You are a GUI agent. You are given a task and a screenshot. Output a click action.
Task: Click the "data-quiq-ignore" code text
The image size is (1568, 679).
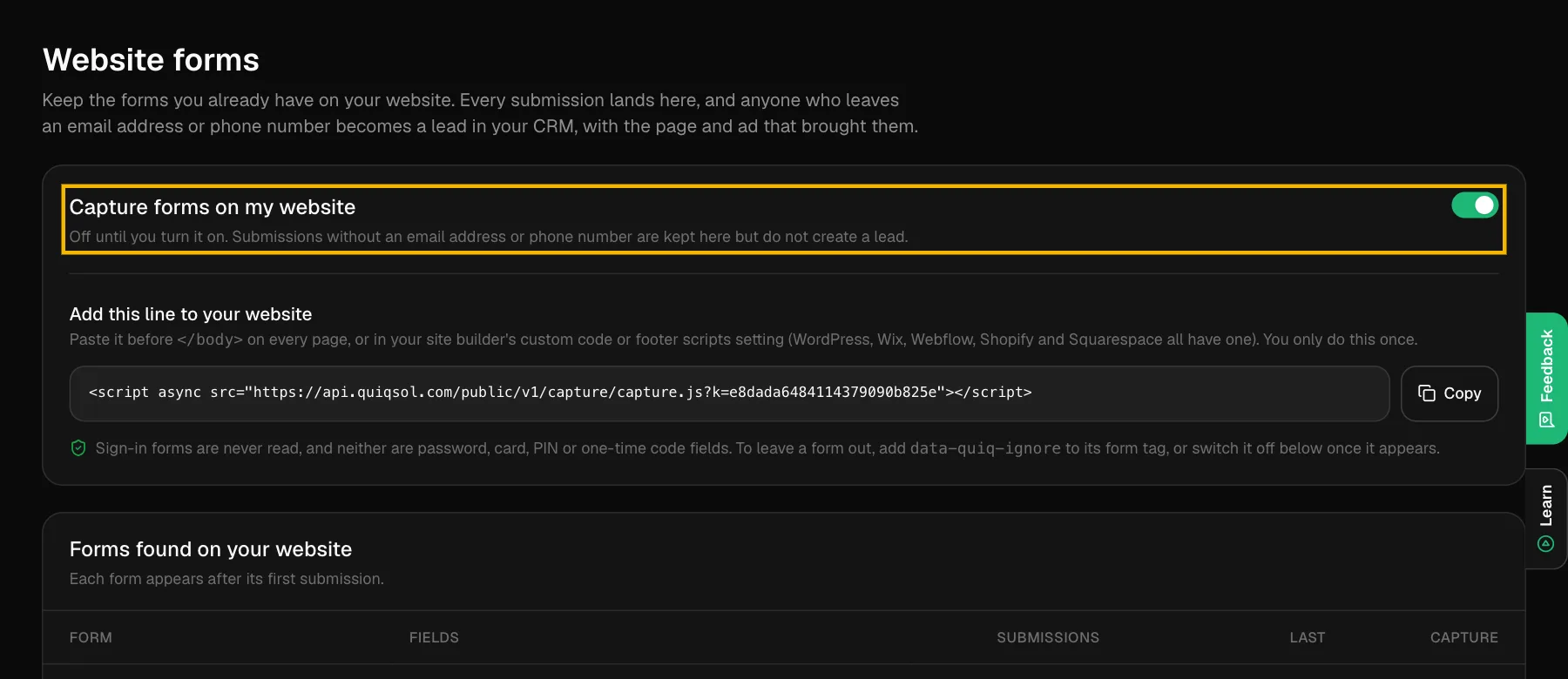(985, 448)
